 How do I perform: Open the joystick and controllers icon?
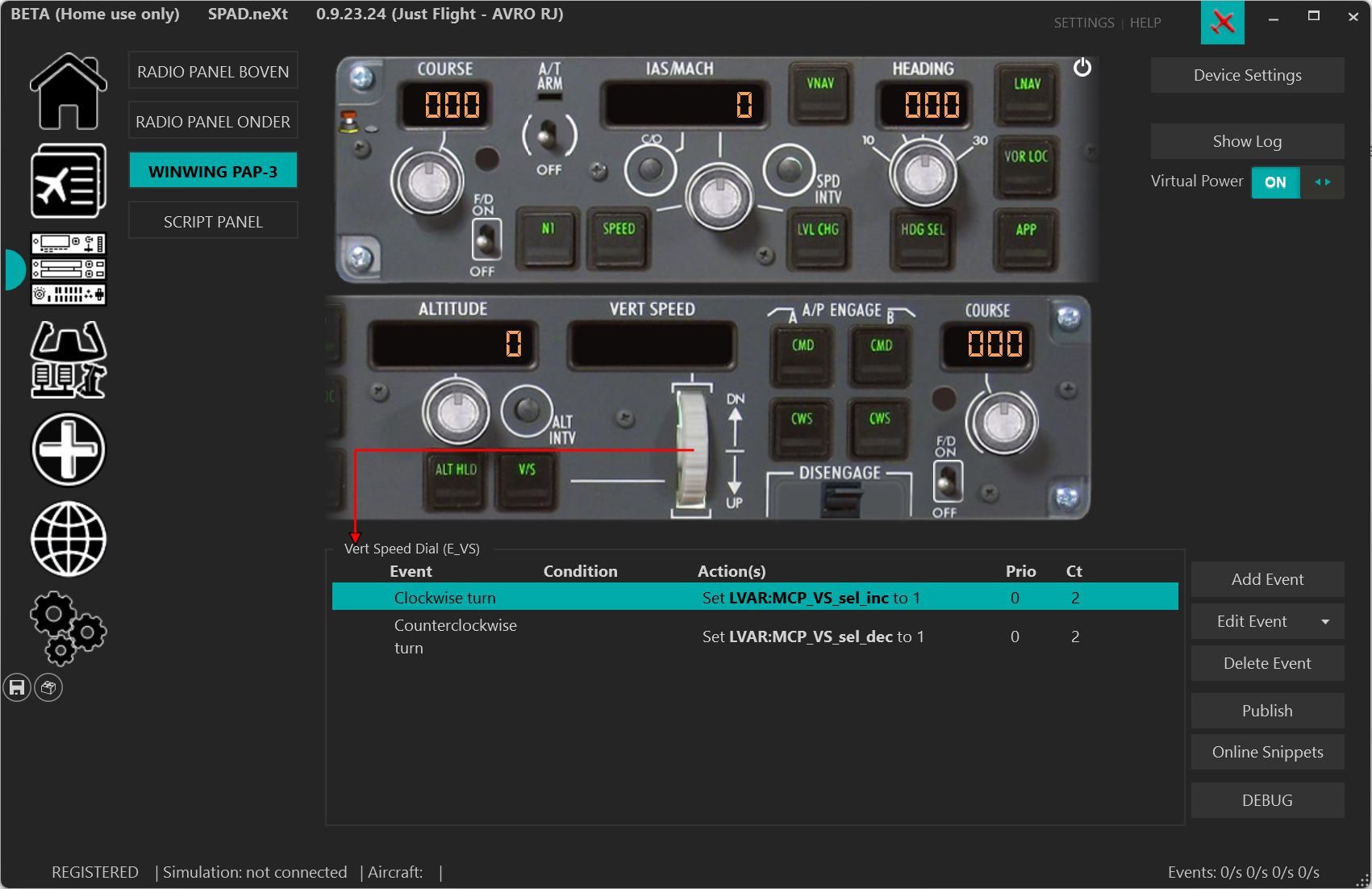click(x=69, y=360)
